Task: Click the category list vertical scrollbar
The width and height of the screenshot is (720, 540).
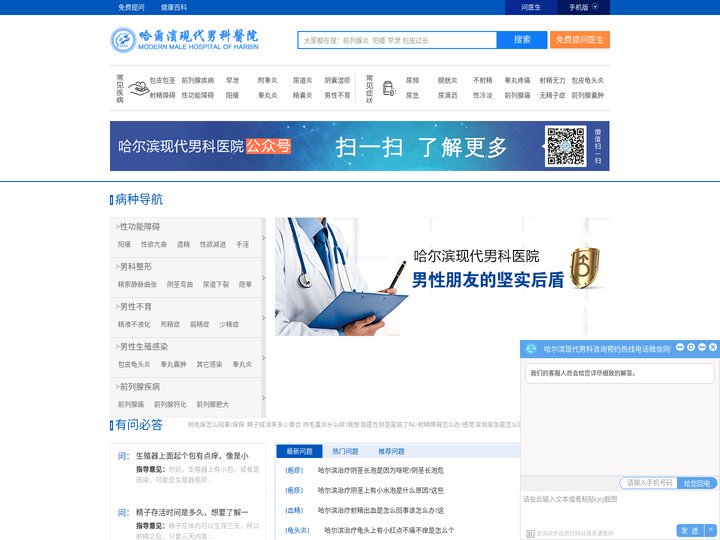Action: (x=264, y=317)
